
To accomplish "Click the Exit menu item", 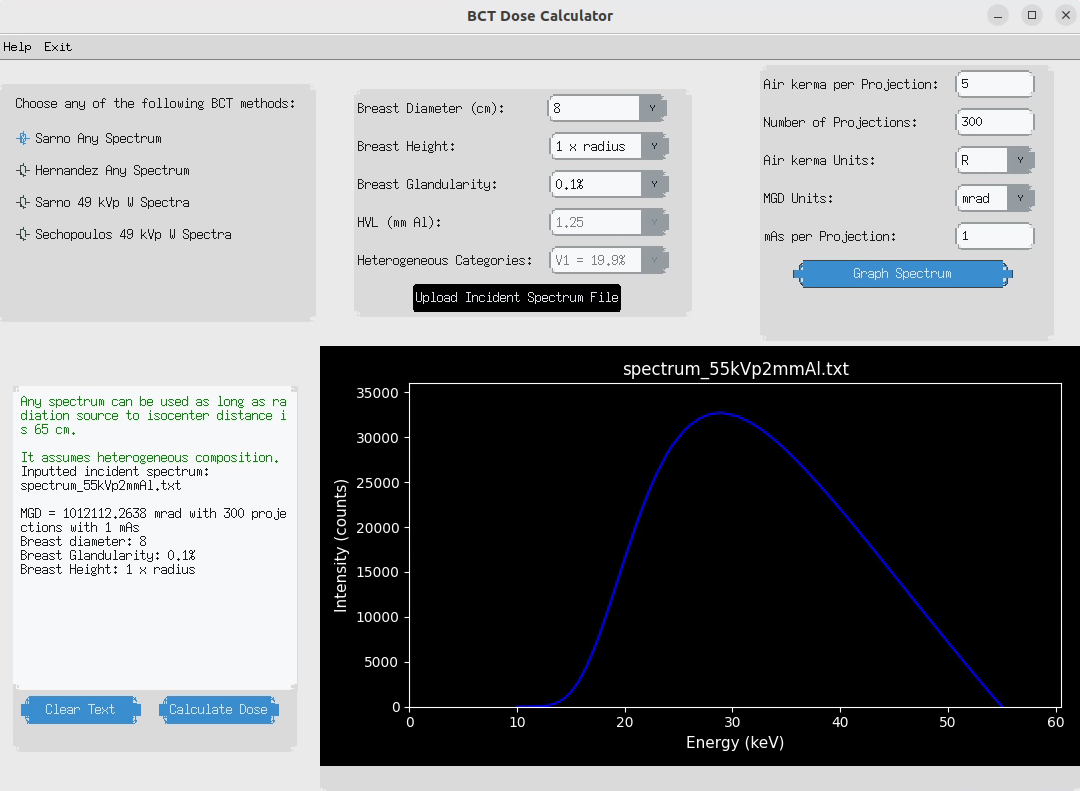I will point(58,47).
